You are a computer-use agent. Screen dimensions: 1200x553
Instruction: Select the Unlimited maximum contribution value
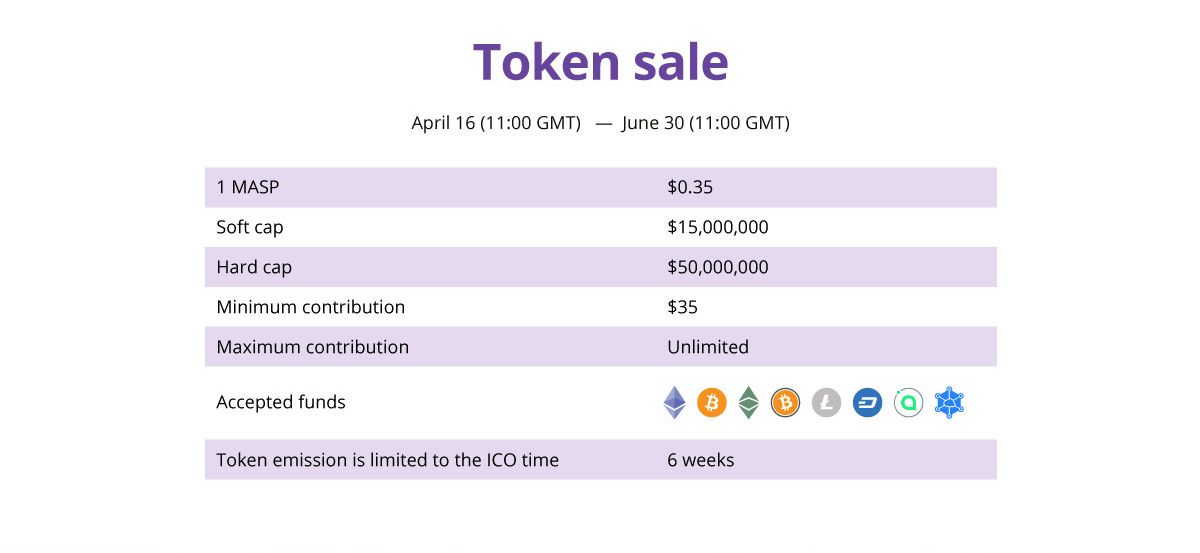(x=708, y=347)
